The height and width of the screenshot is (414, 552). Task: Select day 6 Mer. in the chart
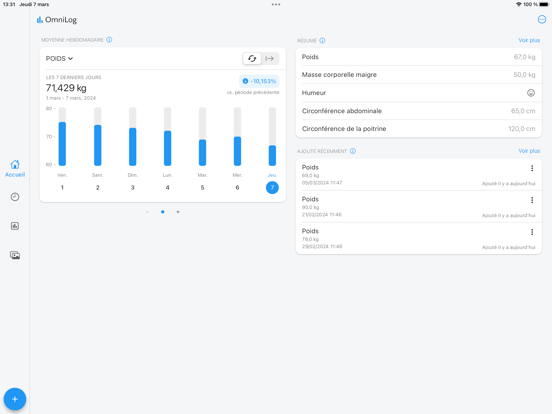pos(237,187)
